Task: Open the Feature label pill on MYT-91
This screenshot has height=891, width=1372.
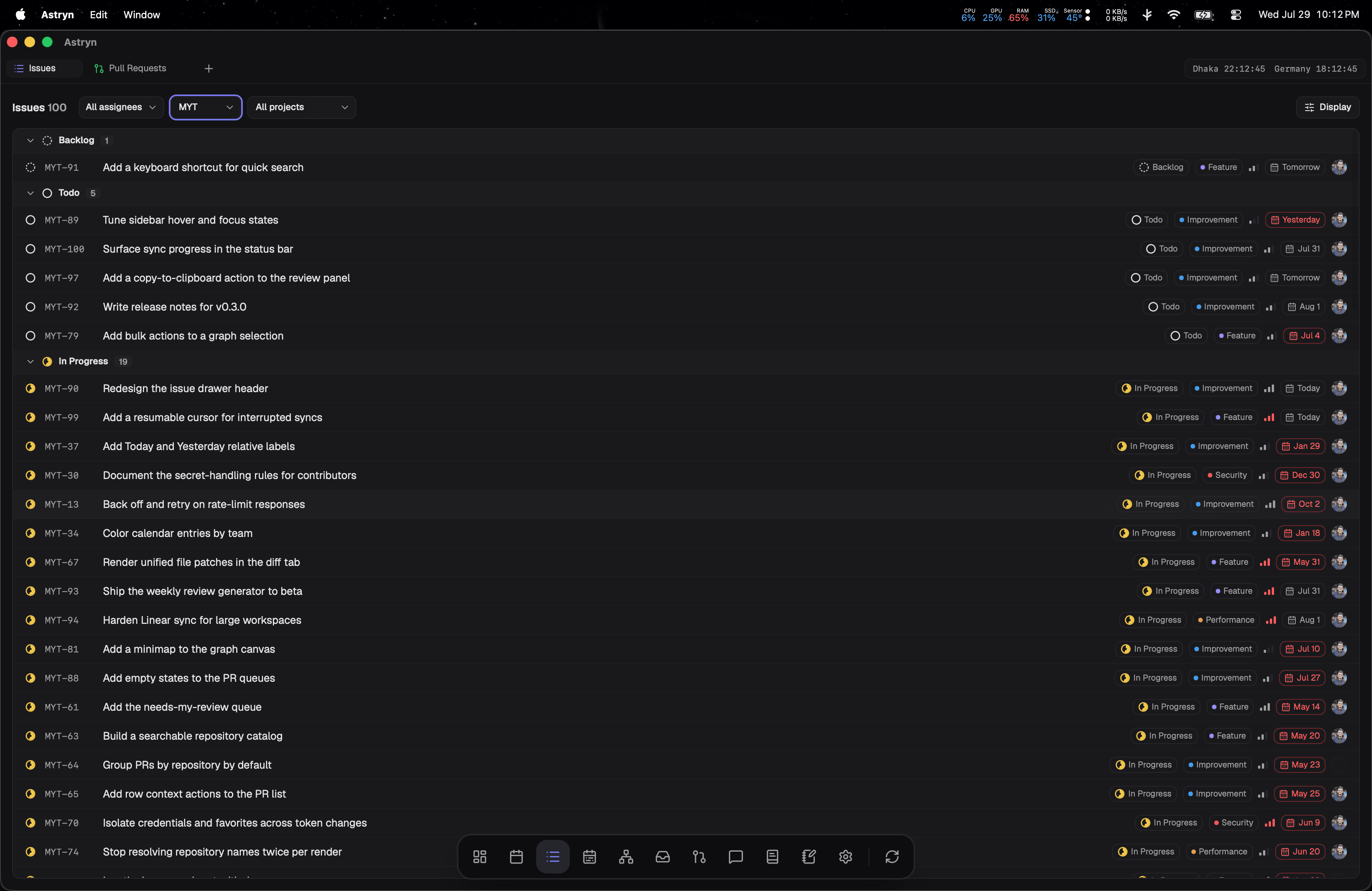Action: (x=1218, y=167)
